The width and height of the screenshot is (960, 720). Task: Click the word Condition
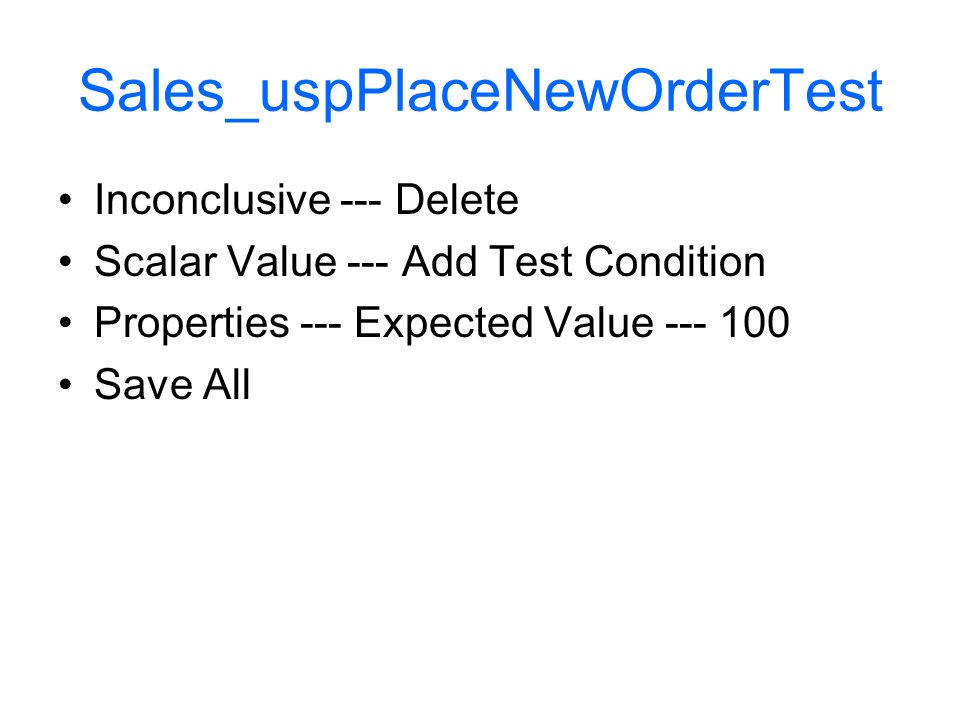click(x=675, y=261)
